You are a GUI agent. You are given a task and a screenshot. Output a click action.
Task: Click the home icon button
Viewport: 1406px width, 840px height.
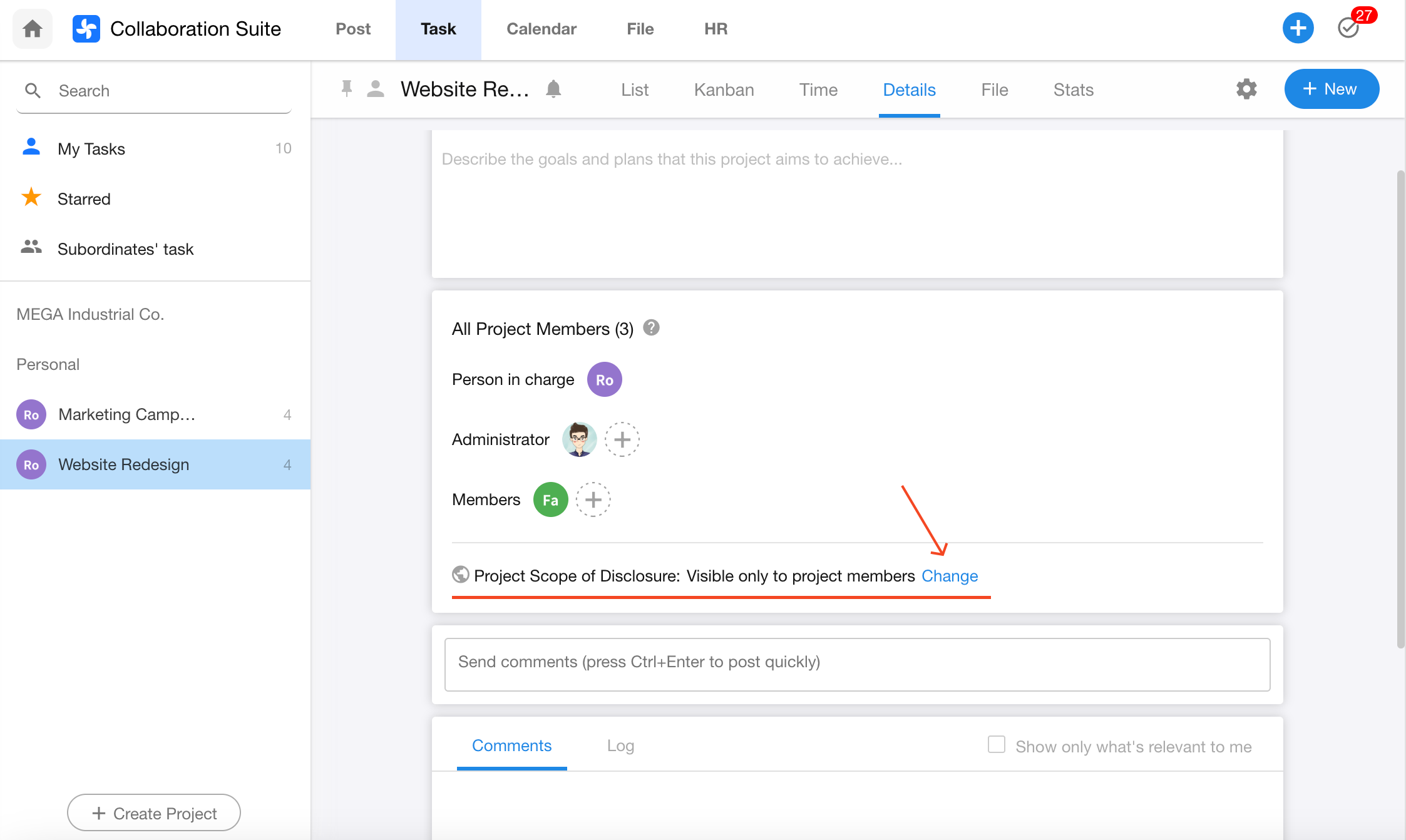[33, 29]
